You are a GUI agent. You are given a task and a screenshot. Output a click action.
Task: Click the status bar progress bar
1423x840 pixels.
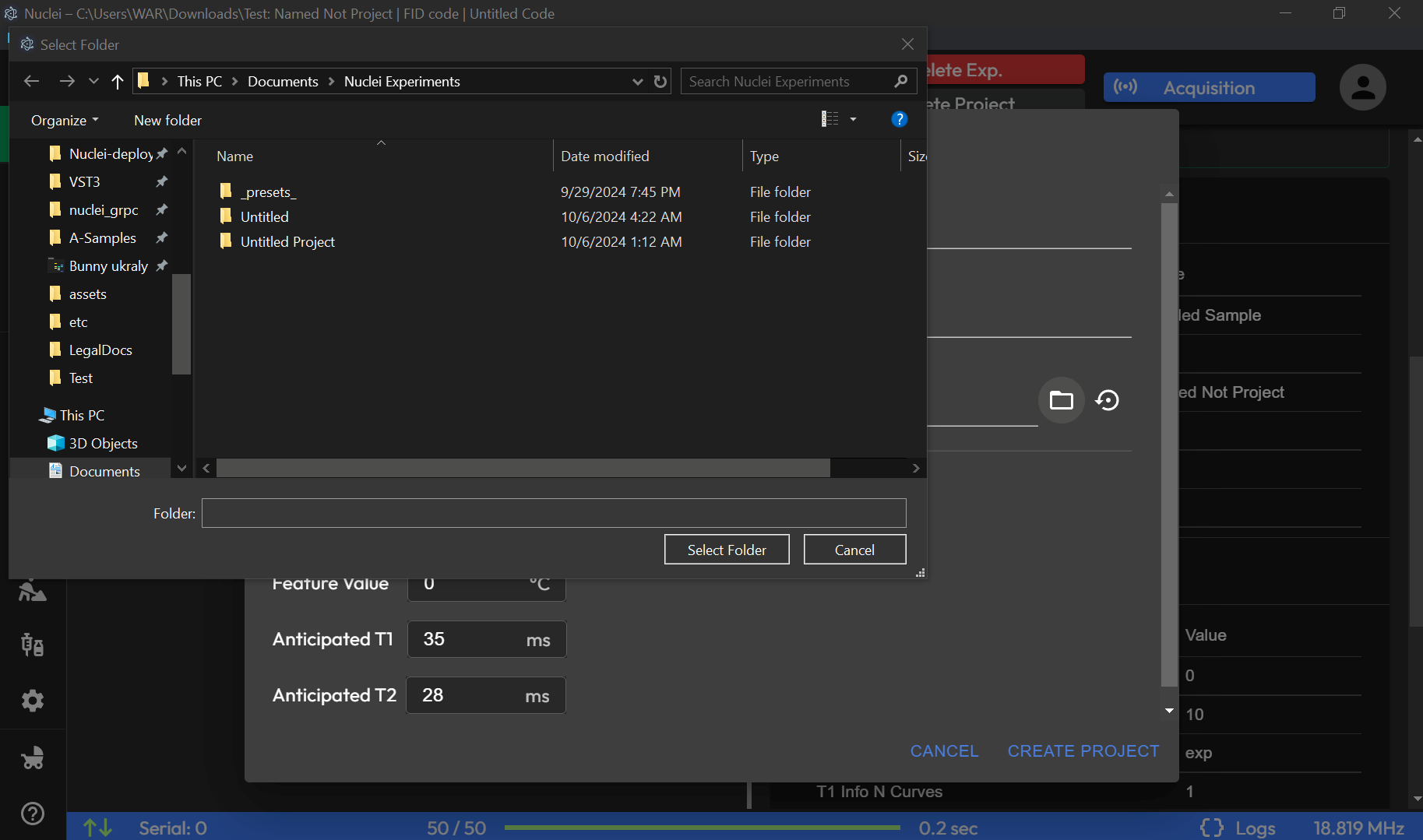click(x=703, y=828)
